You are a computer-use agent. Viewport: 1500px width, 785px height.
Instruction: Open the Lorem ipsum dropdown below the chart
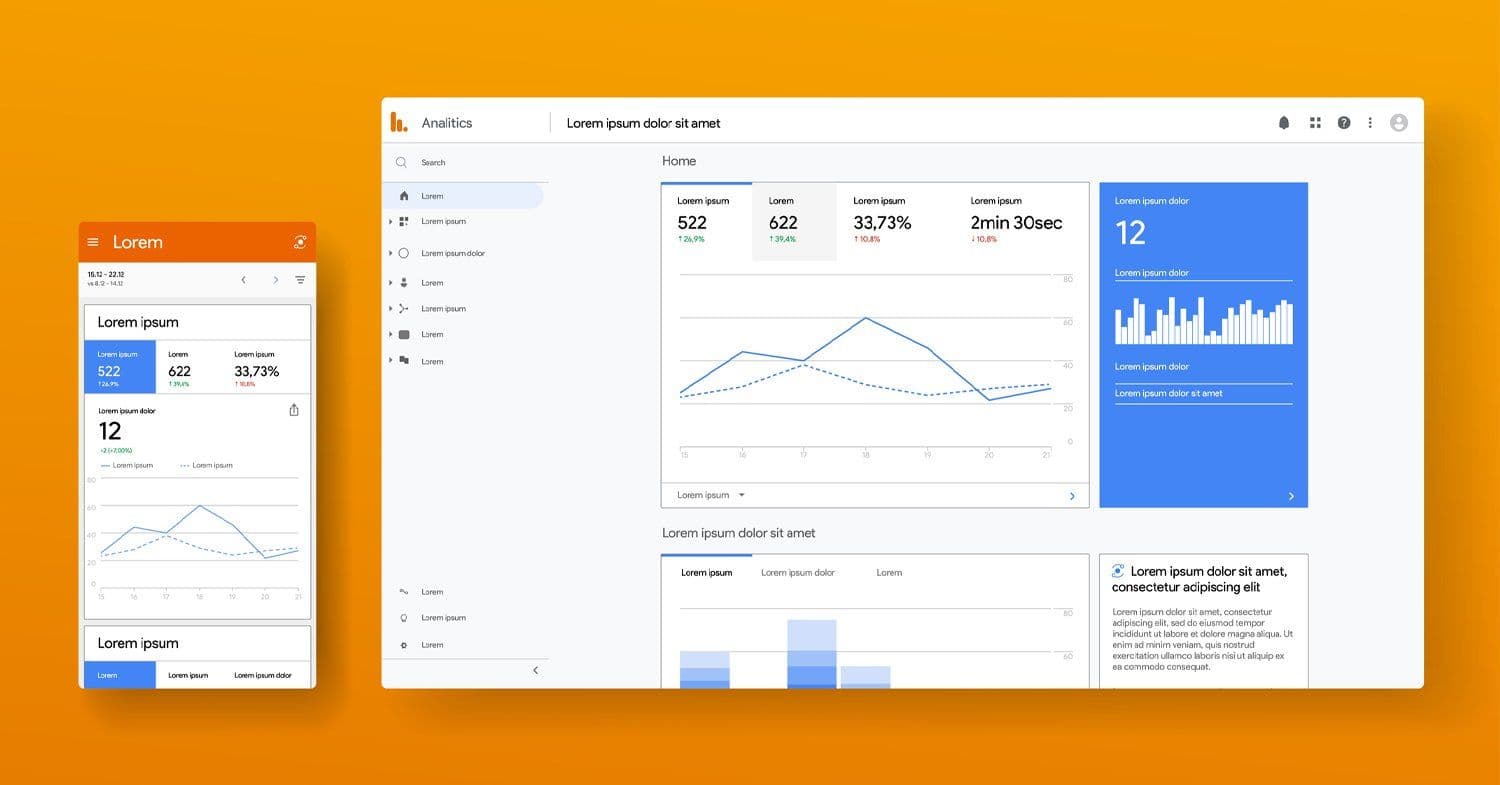click(x=710, y=494)
